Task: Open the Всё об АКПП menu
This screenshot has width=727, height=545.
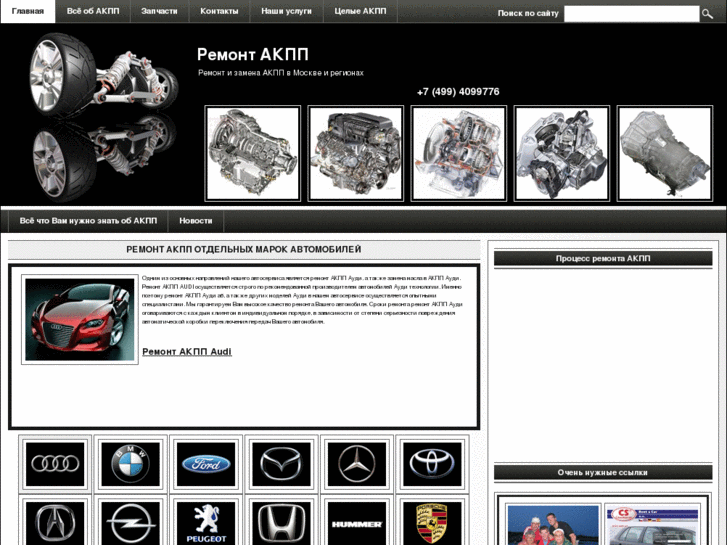Action: click(x=93, y=11)
